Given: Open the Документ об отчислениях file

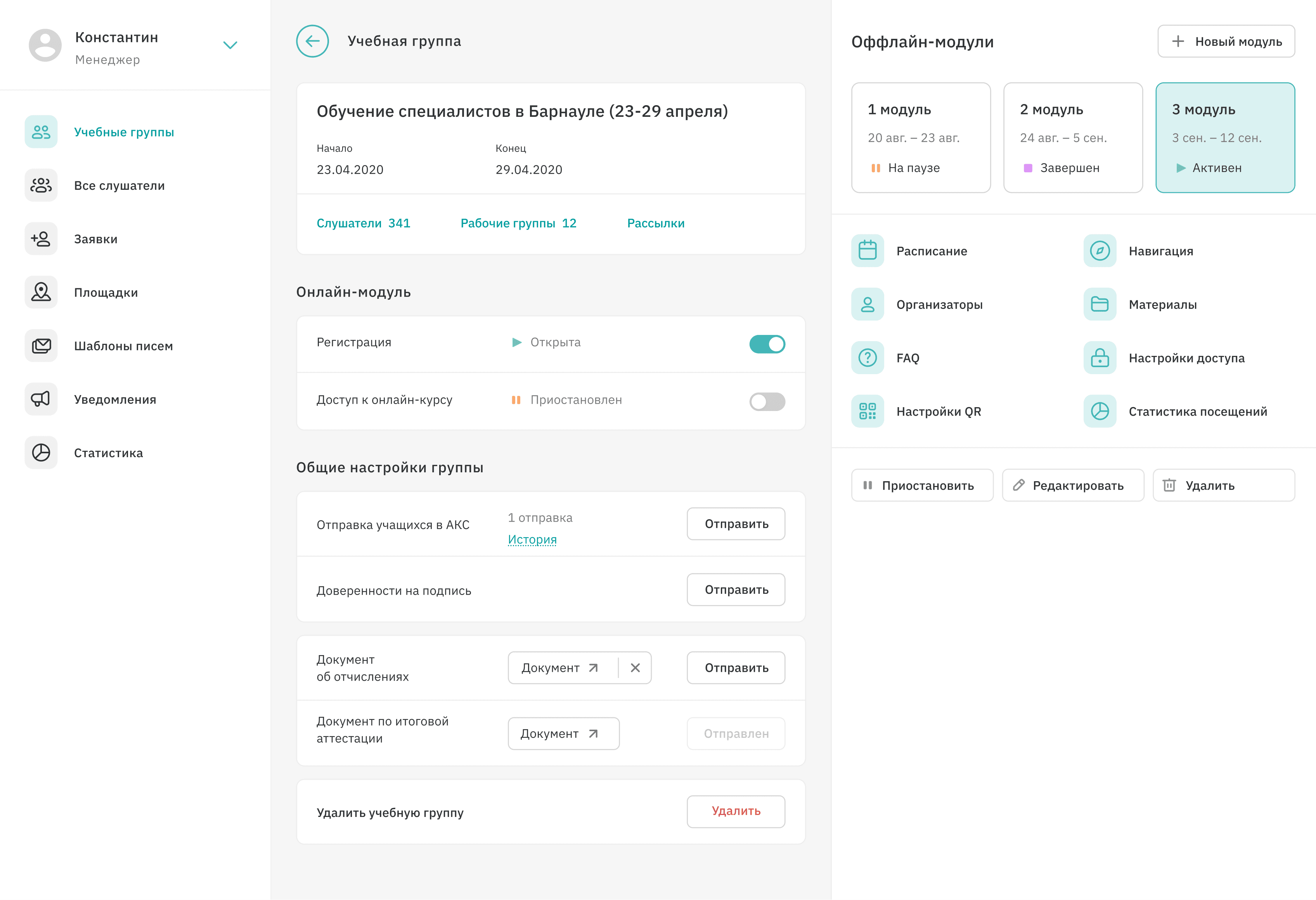Looking at the screenshot, I should (559, 668).
